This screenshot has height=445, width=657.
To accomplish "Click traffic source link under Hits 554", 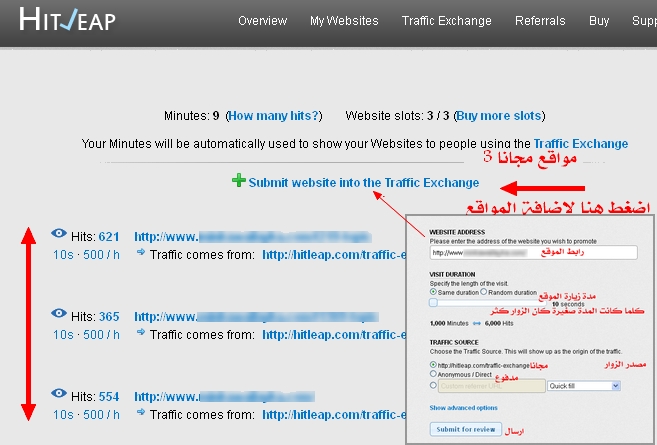I will click(334, 415).
